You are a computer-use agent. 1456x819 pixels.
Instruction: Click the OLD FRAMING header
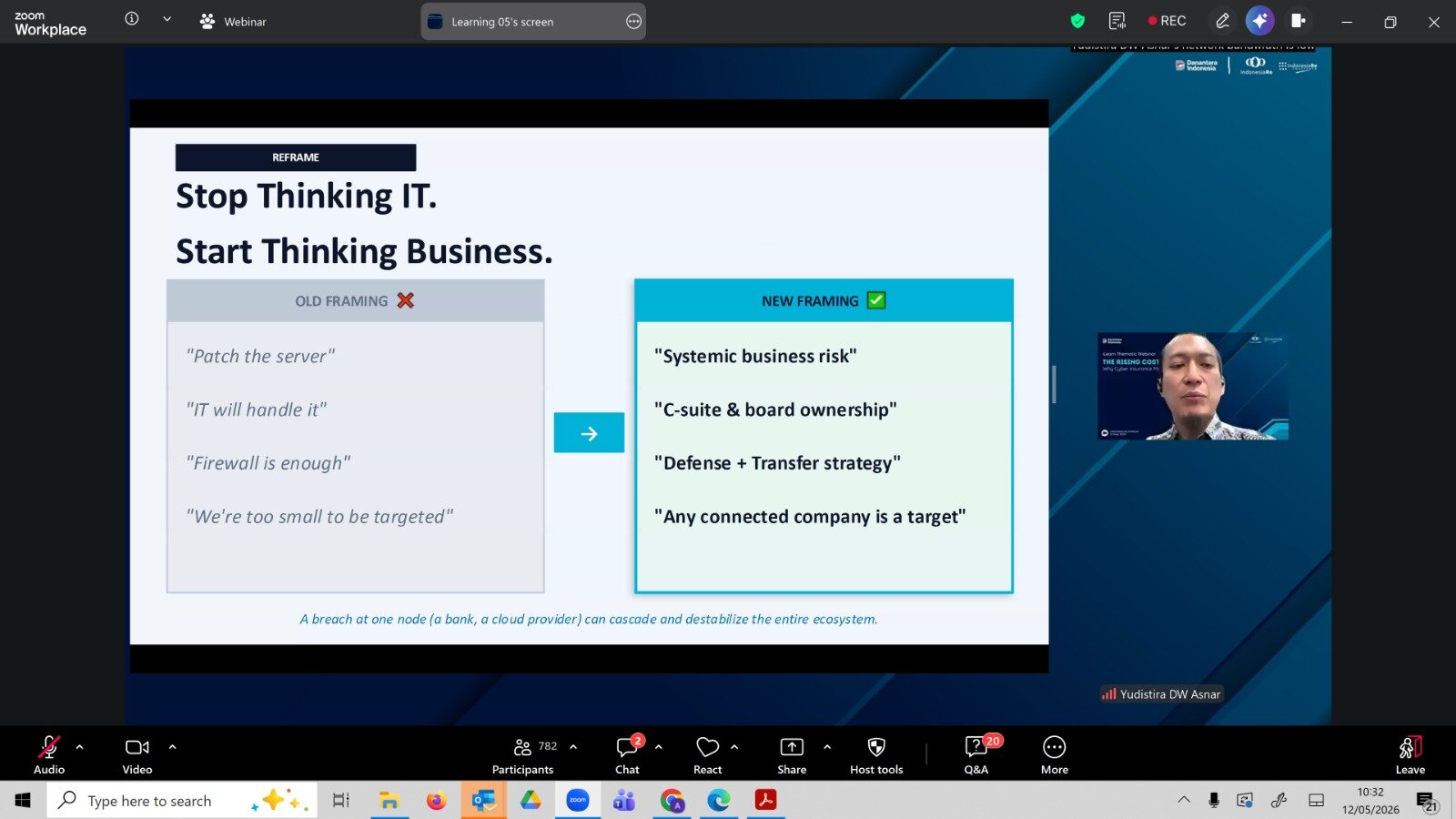click(x=355, y=301)
